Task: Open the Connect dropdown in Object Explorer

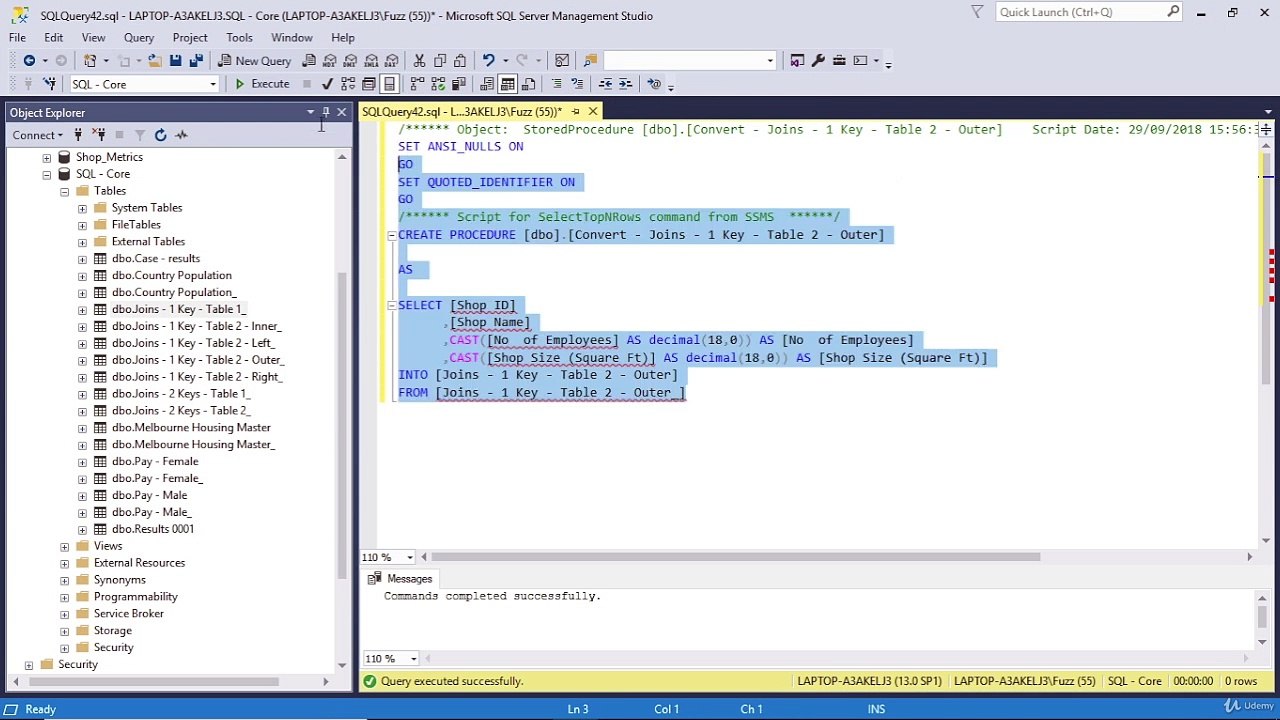Action: (x=38, y=135)
